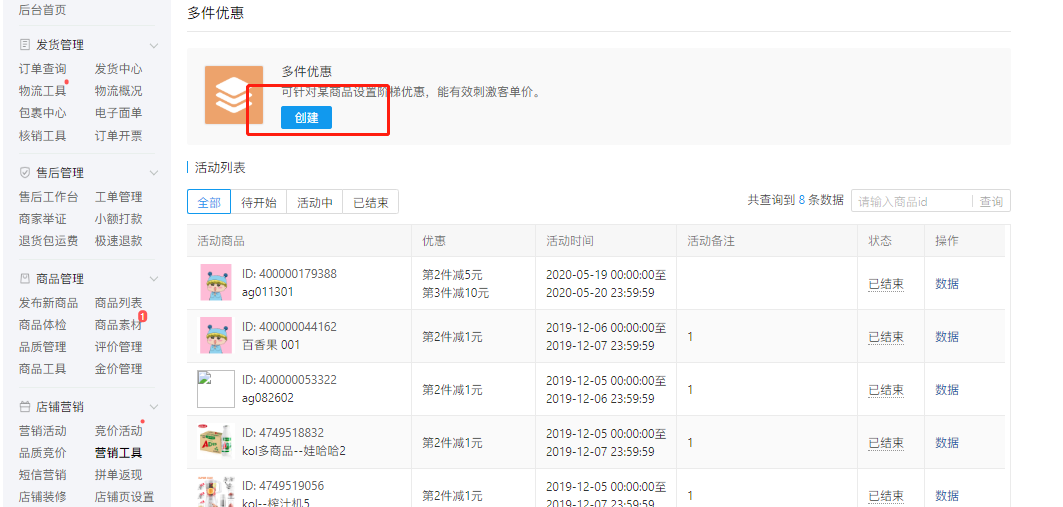
Task: Open 数据 for kol--榨汁机5 row
Action: coord(947,495)
